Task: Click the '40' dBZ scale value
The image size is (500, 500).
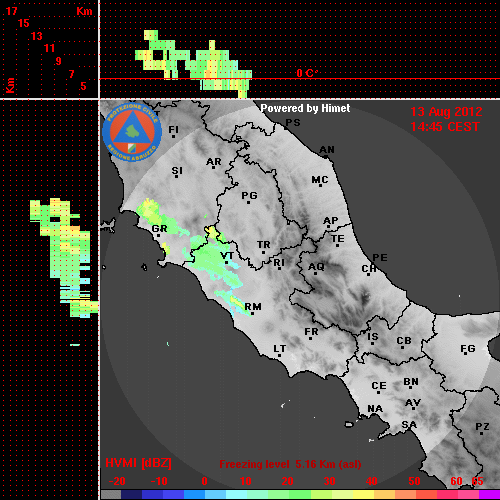Action: point(372,481)
